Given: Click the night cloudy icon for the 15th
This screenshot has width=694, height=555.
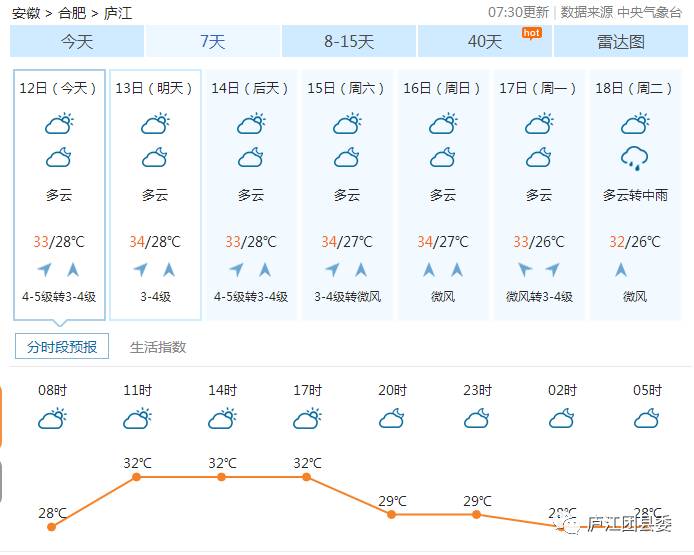Looking at the screenshot, I should coord(347,158).
